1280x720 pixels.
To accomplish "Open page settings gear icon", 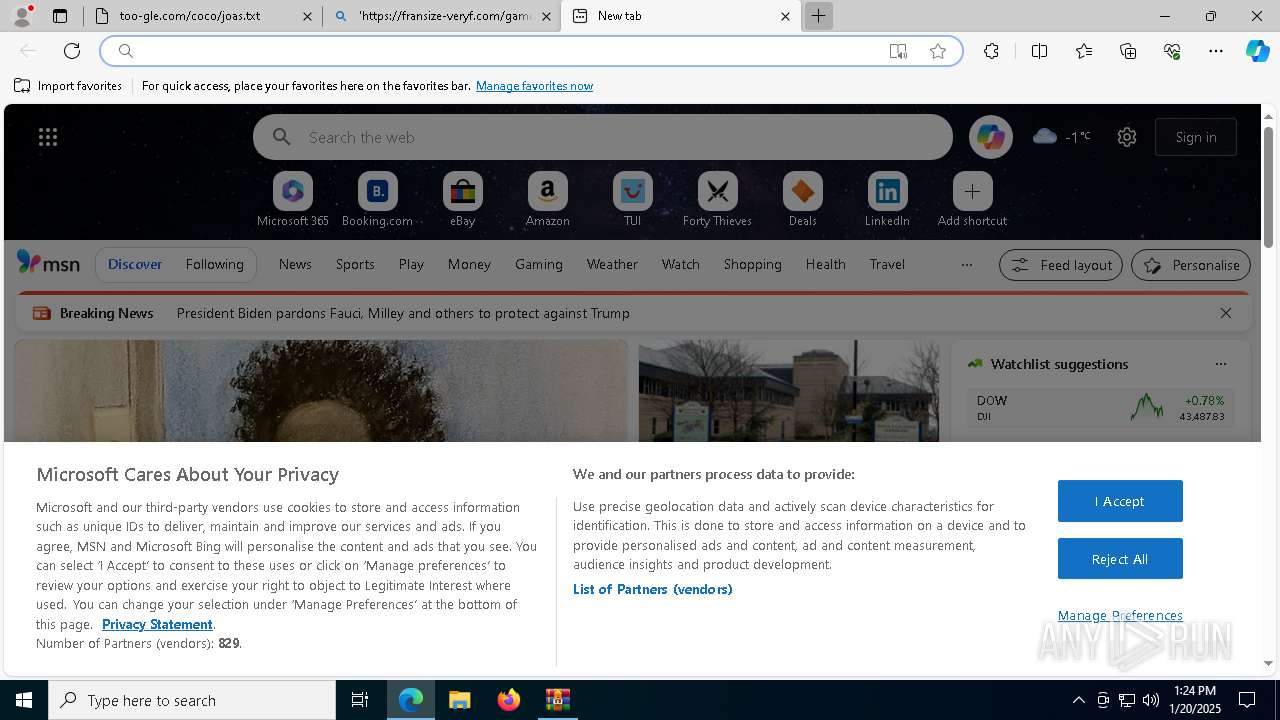I will (1127, 137).
